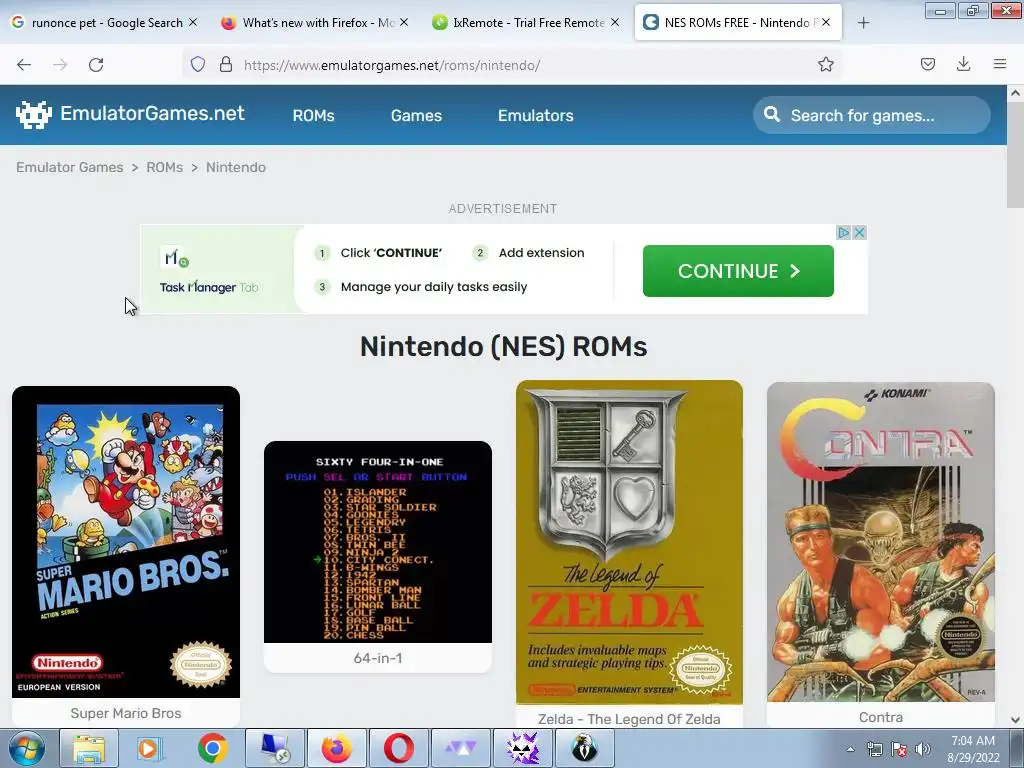Image resolution: width=1024 pixels, height=768 pixels.
Task: Click the padlock site security icon
Action: click(x=226, y=64)
